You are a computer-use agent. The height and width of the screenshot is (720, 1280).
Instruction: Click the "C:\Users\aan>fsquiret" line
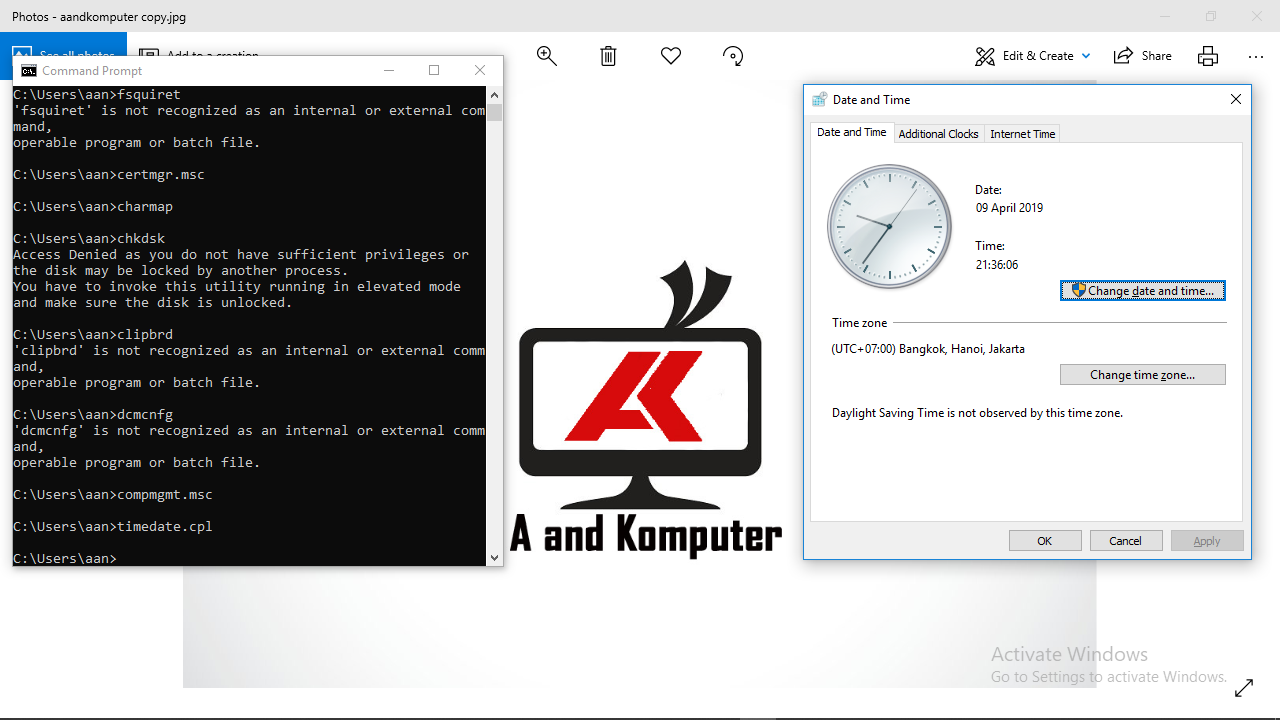(x=97, y=94)
